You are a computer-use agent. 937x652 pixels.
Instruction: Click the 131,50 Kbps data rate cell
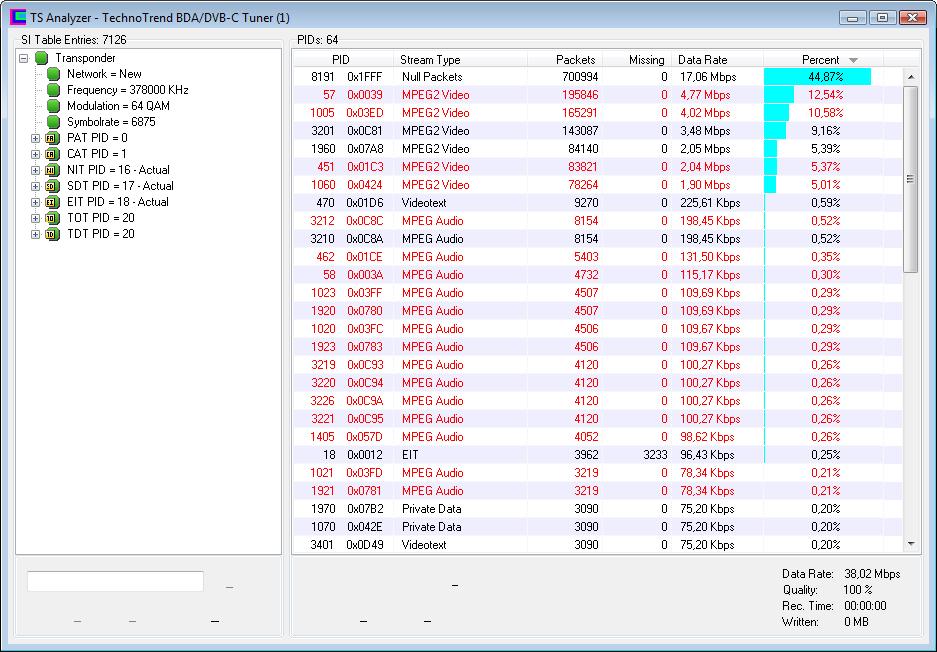[710, 256]
